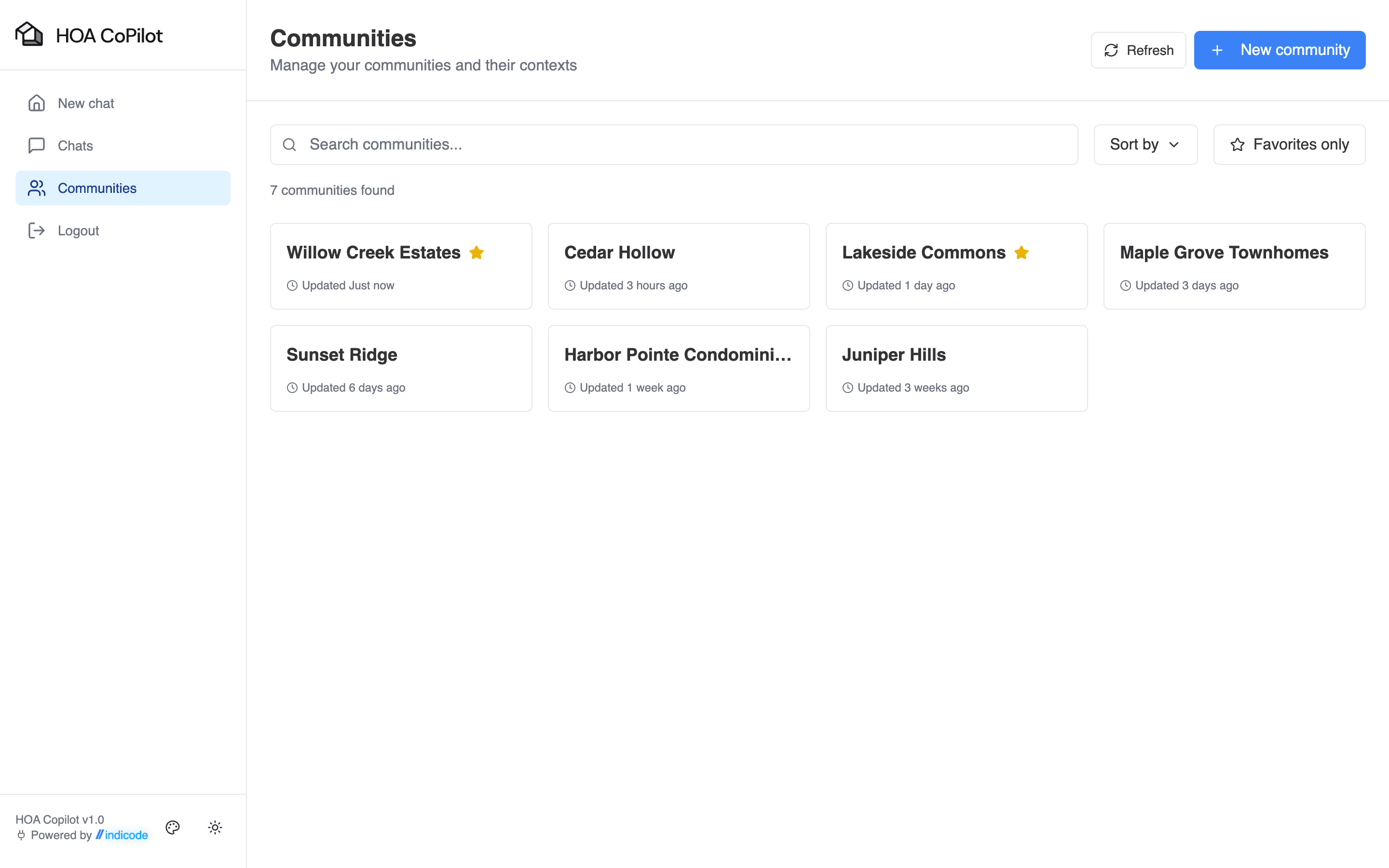Click the Chats speech bubble icon

click(37, 146)
